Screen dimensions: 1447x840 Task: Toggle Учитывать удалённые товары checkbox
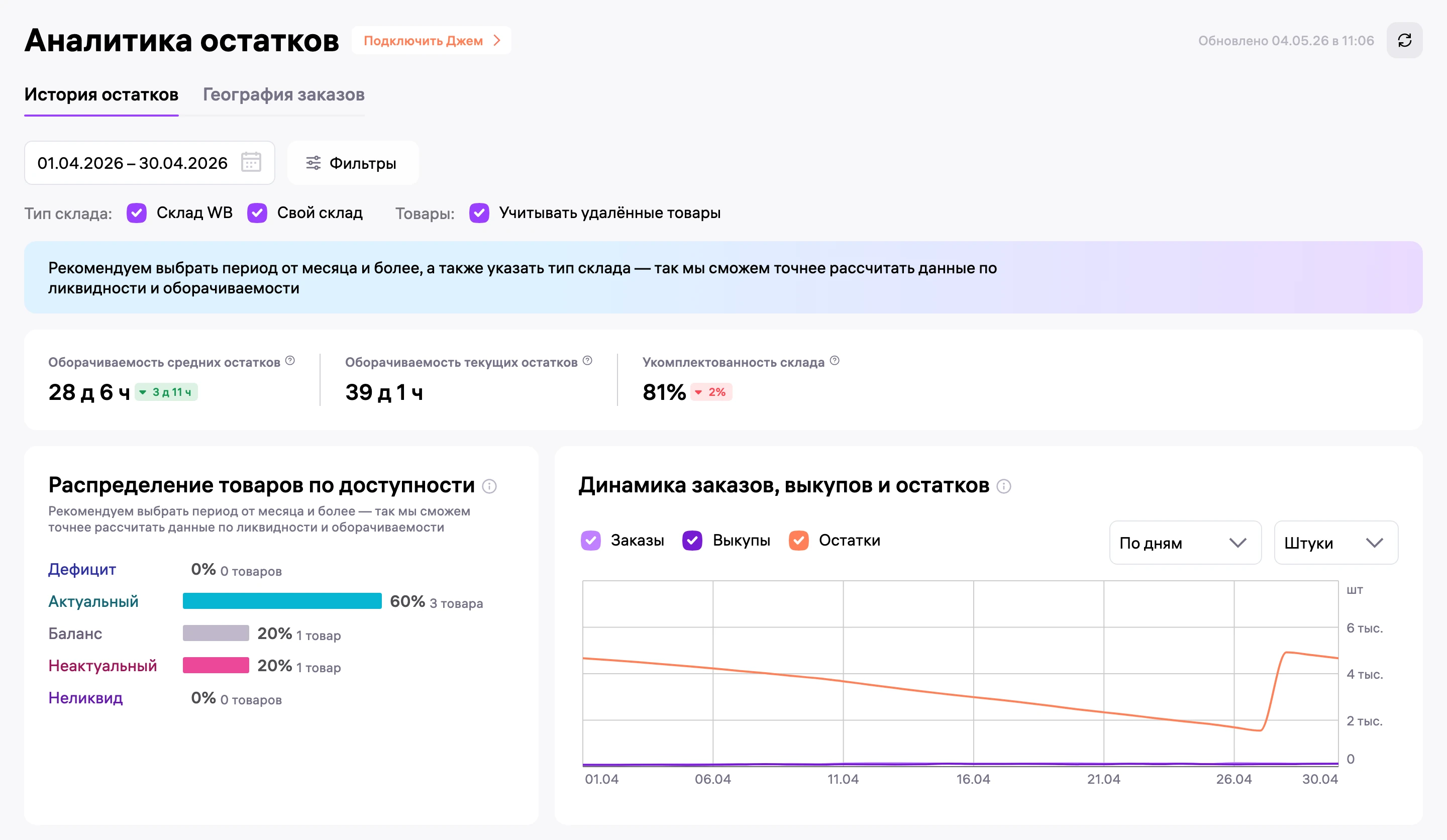(479, 213)
